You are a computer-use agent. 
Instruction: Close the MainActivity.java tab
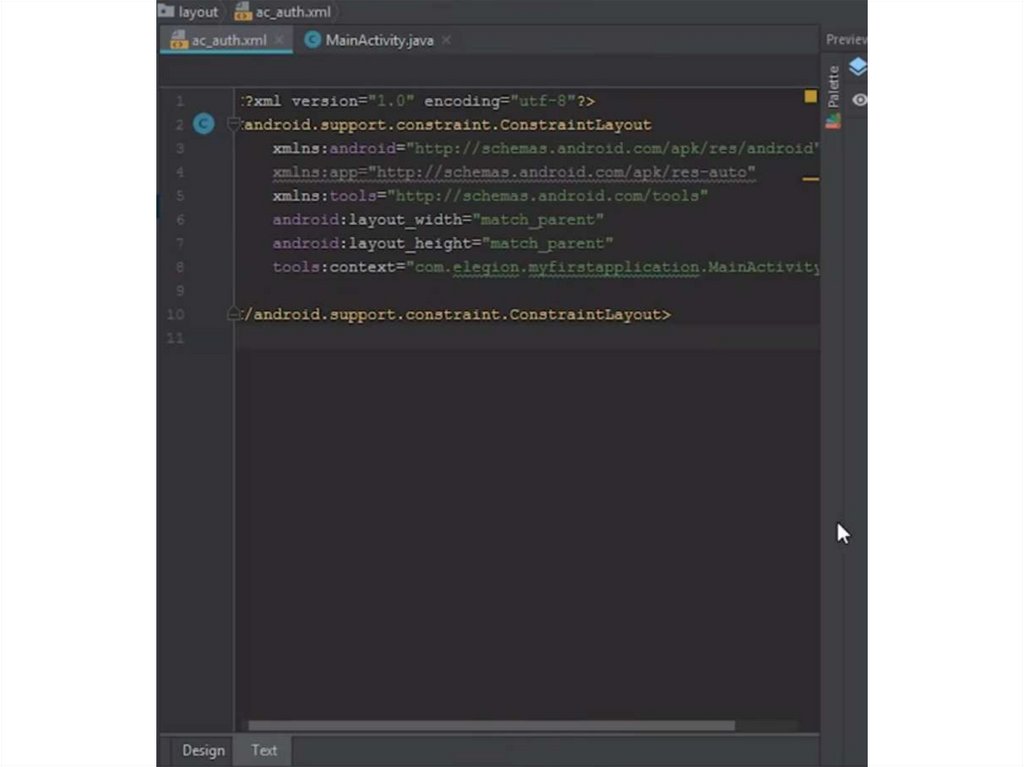click(x=446, y=40)
